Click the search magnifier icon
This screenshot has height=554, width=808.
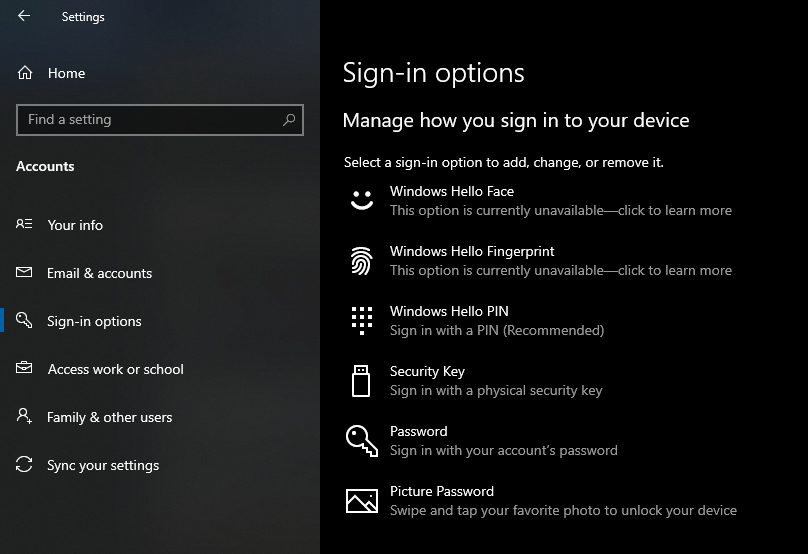tap(289, 120)
